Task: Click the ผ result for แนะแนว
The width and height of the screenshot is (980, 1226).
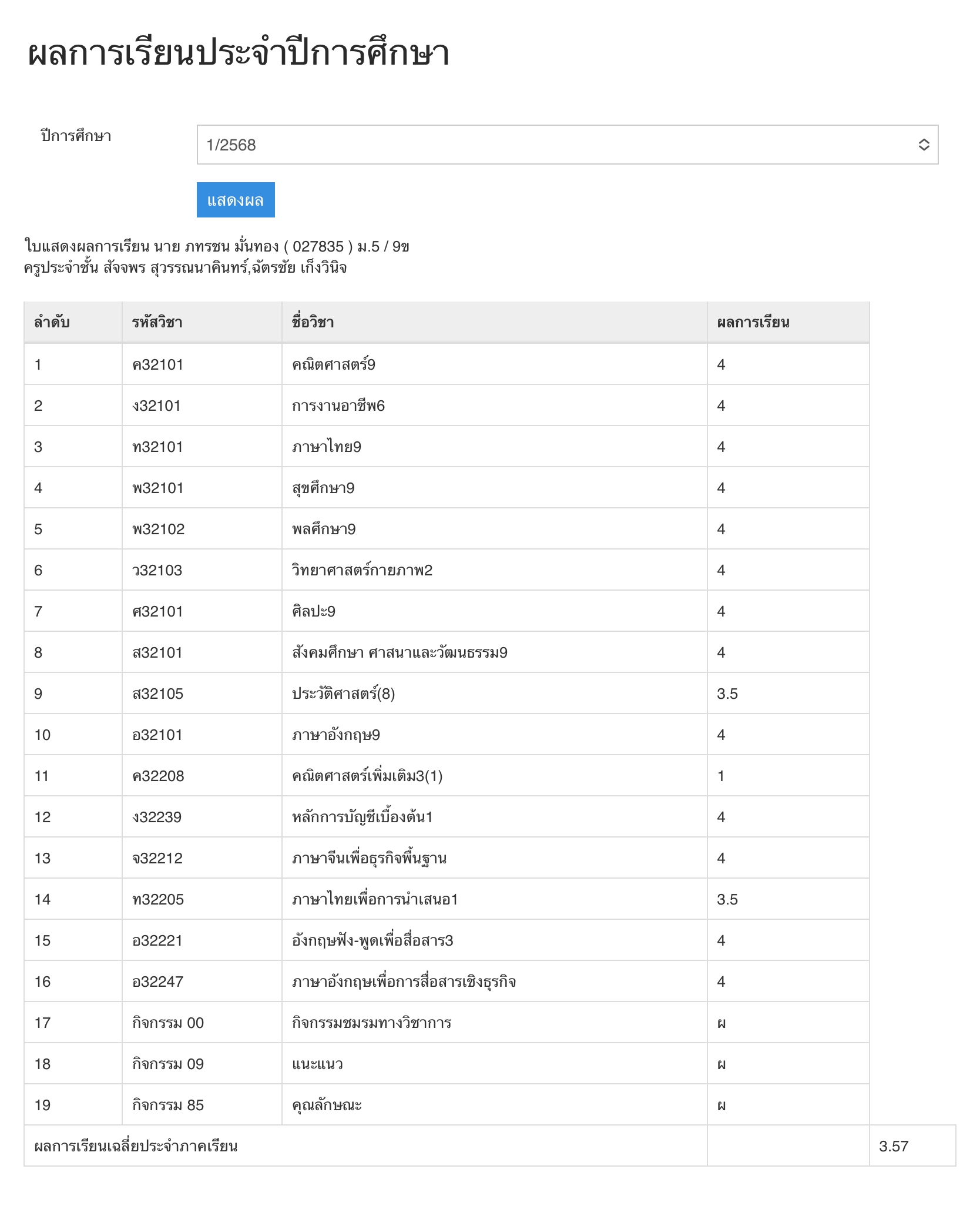Action: [x=721, y=1064]
